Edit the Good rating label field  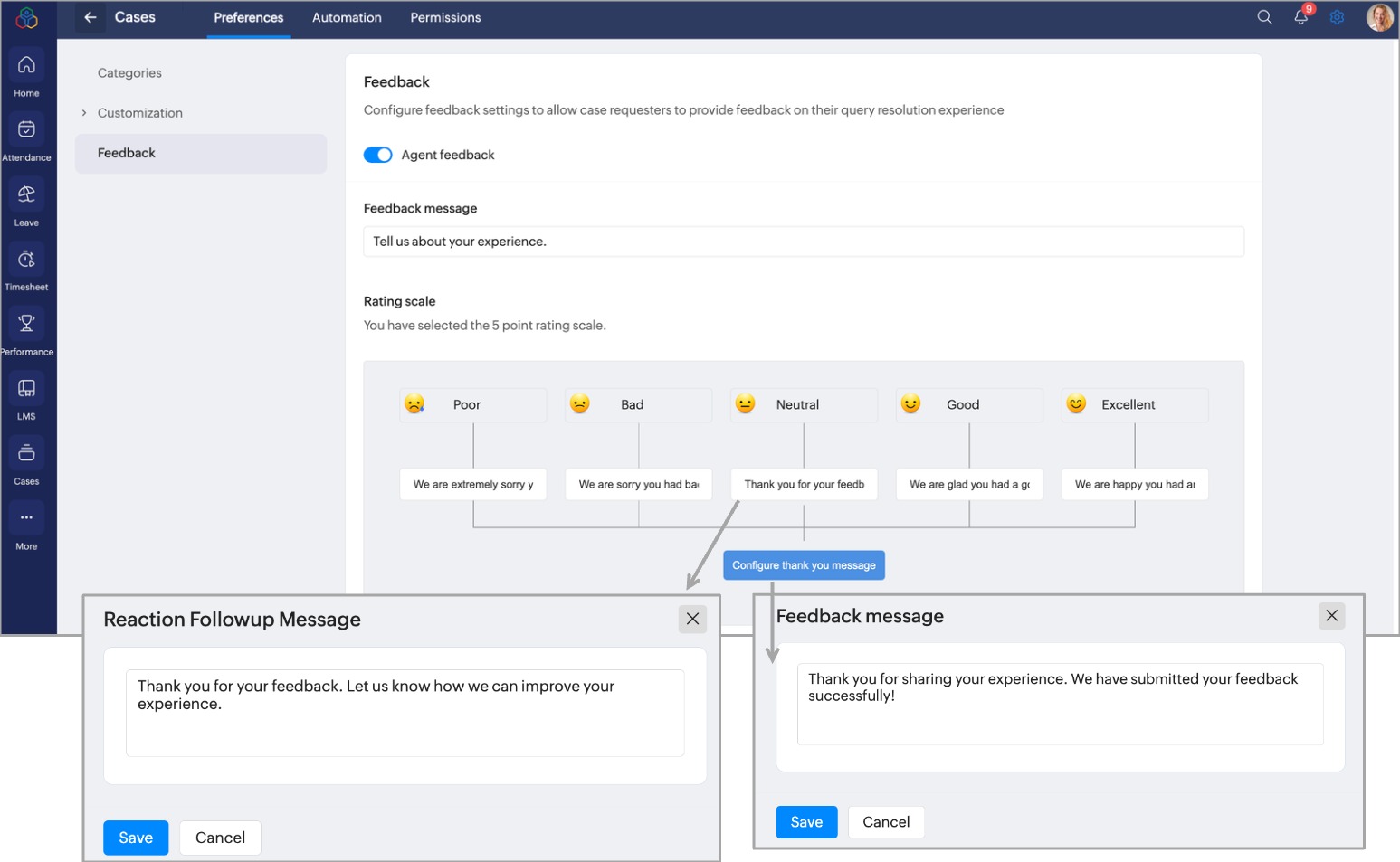point(969,405)
